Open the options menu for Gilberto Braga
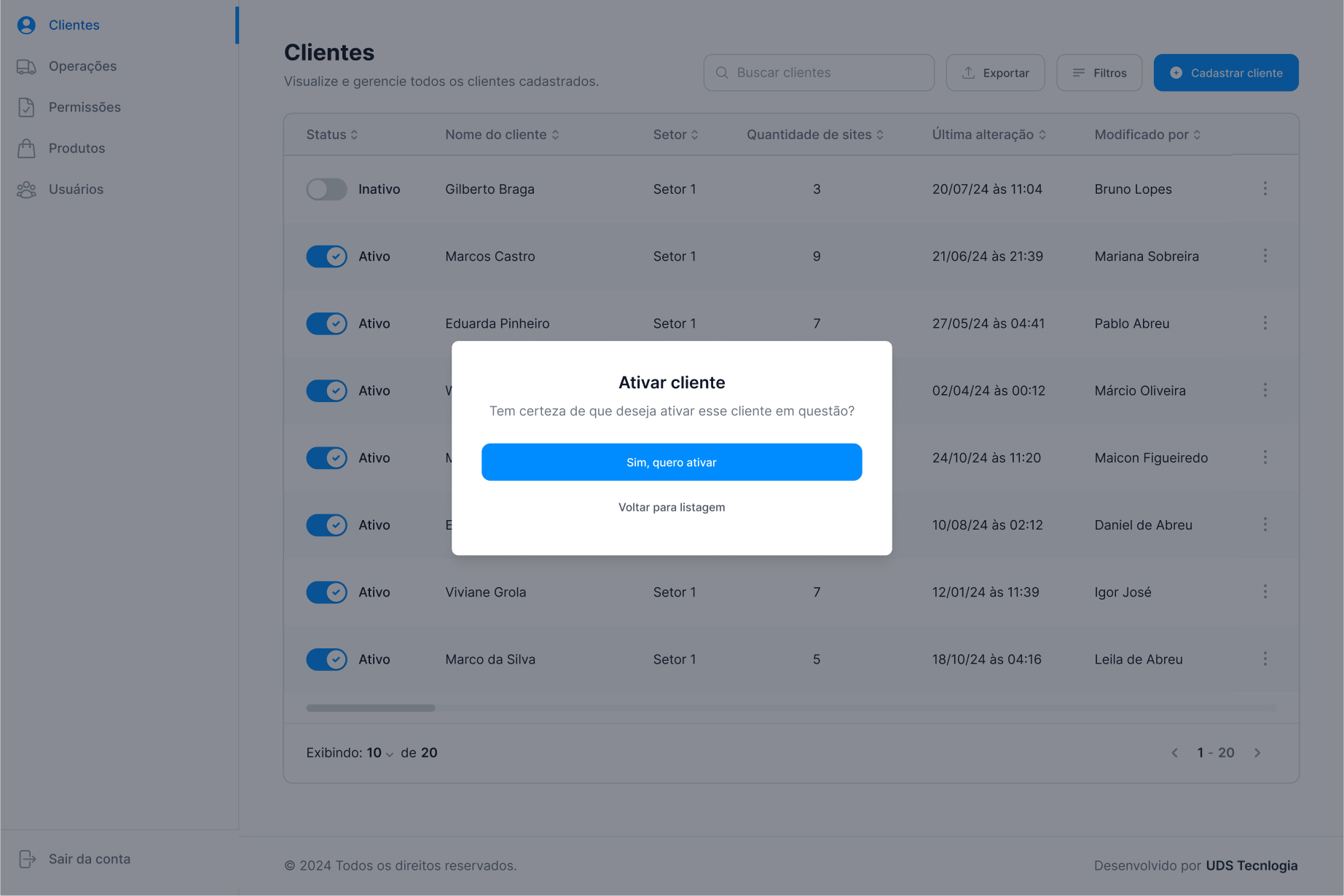This screenshot has height=896, width=1344. pos(1265,189)
